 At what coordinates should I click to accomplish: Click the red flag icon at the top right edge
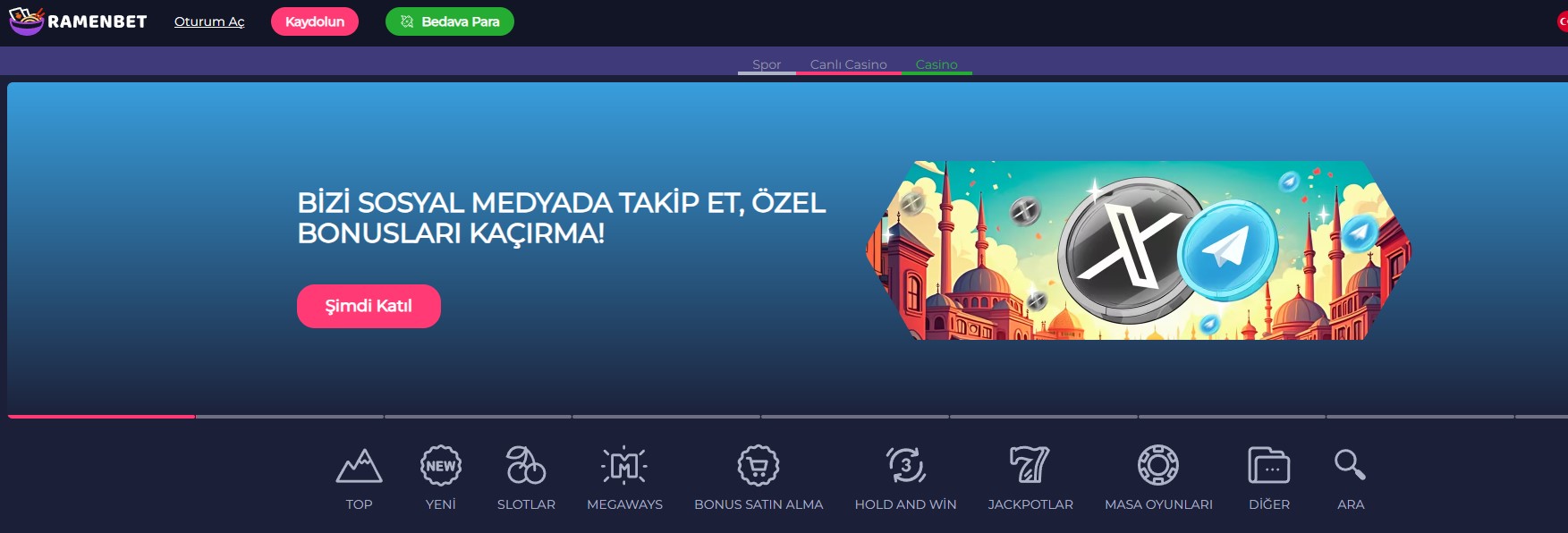(1562, 21)
